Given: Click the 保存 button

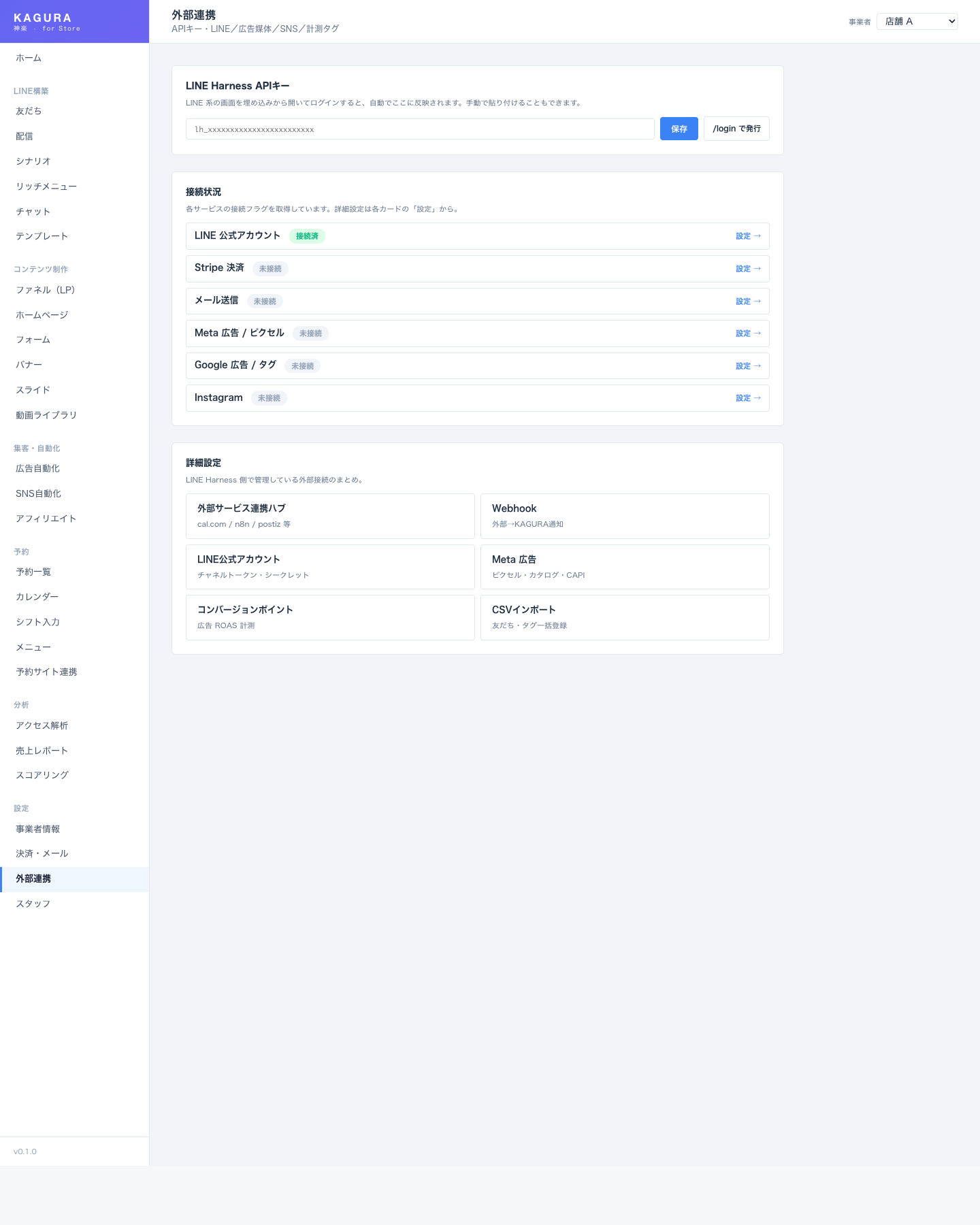Looking at the screenshot, I should 679,129.
